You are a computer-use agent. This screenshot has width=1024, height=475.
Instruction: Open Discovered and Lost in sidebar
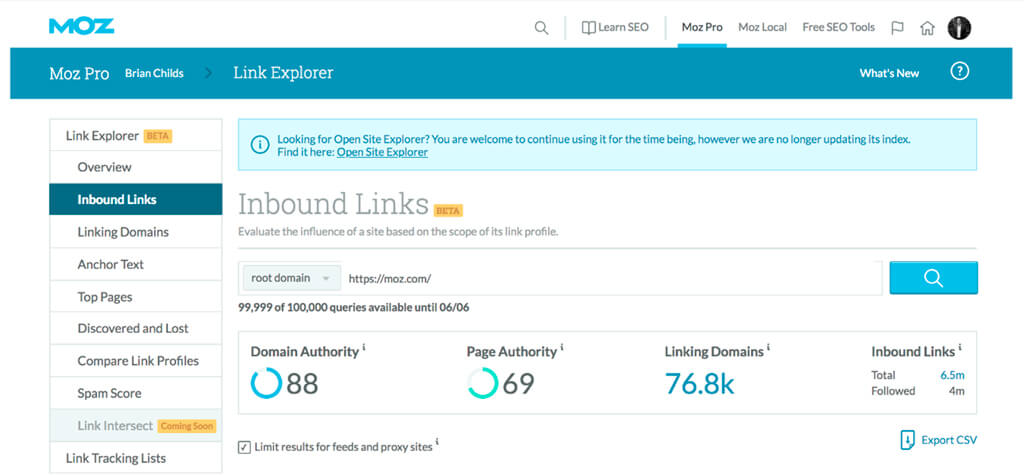click(136, 329)
